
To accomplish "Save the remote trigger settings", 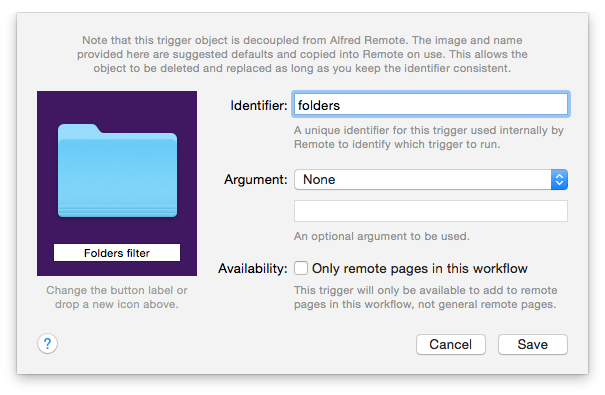I will 533,344.
